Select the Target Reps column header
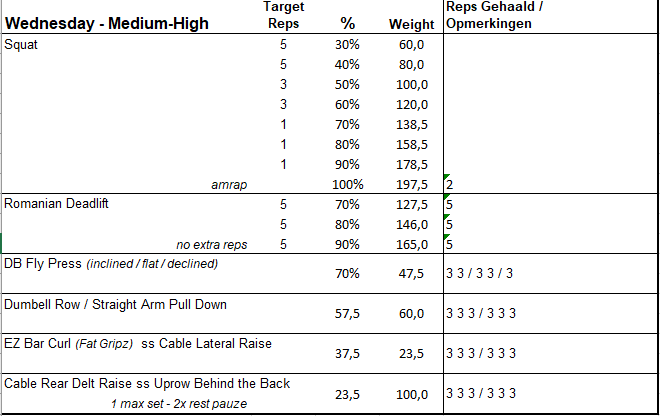The height and width of the screenshot is (416, 660). pos(284,15)
